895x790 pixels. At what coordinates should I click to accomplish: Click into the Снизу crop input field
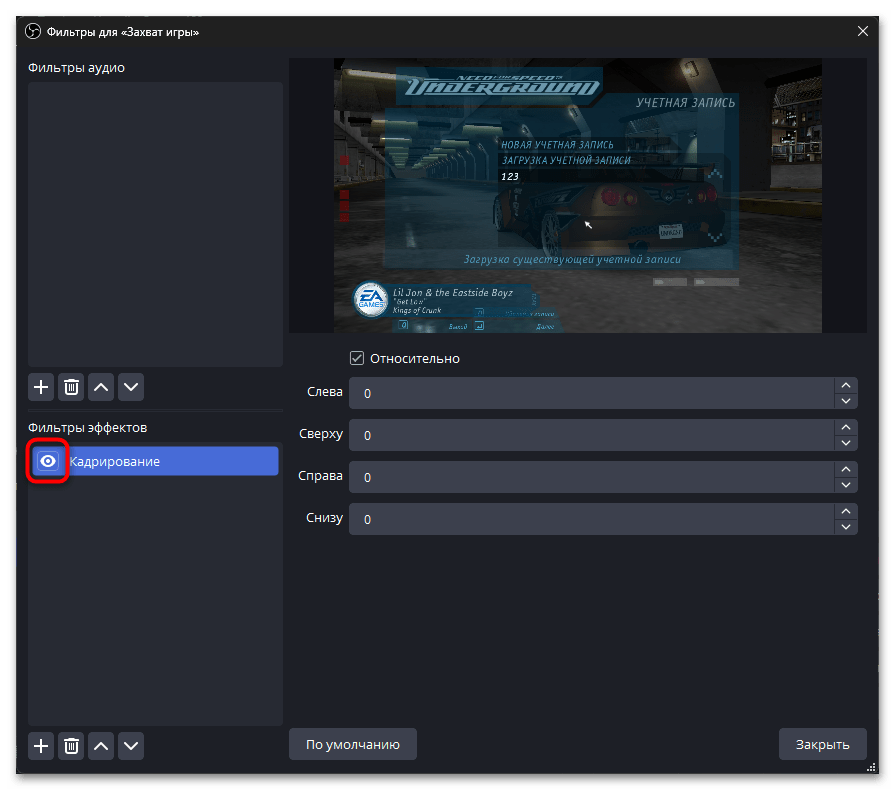coord(592,519)
